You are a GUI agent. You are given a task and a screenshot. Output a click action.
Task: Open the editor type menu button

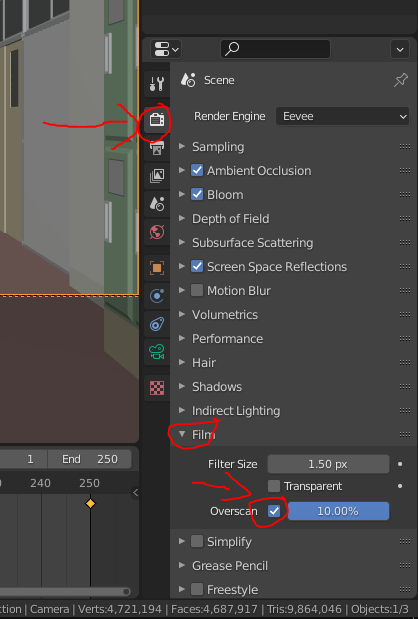[x=165, y=50]
